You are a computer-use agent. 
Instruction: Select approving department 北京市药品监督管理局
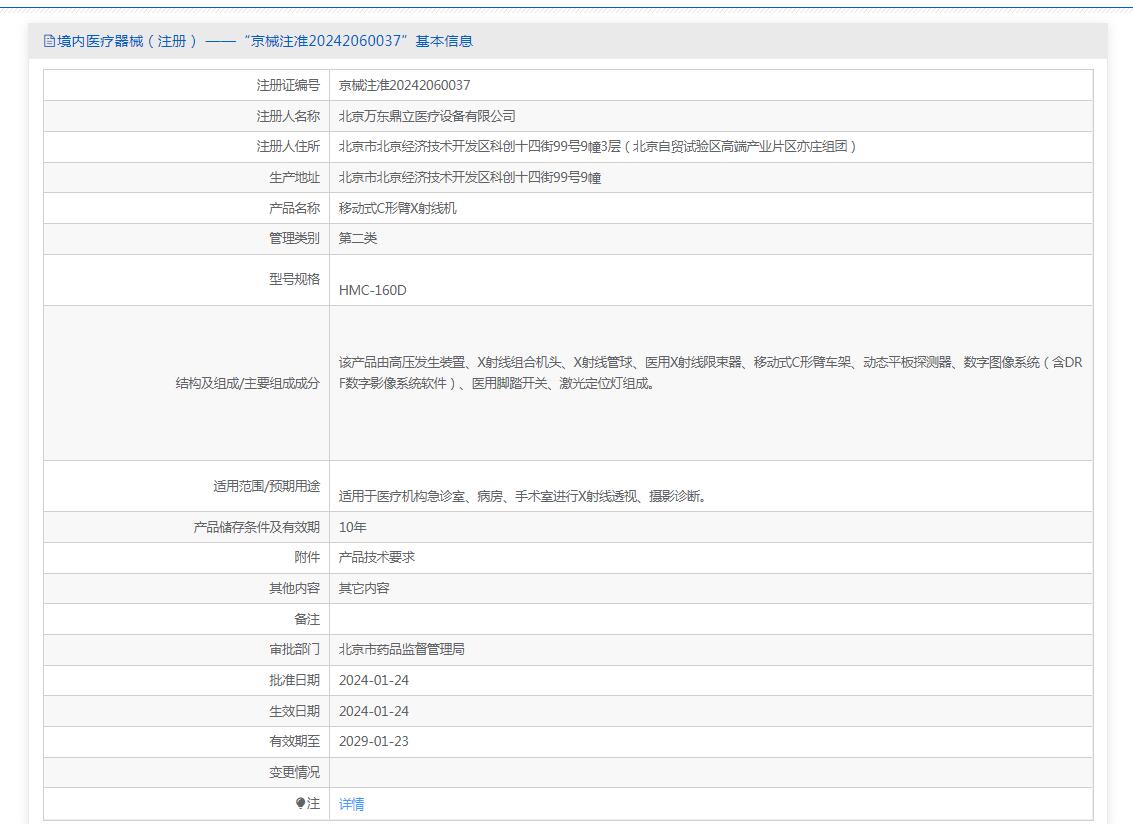(x=402, y=649)
